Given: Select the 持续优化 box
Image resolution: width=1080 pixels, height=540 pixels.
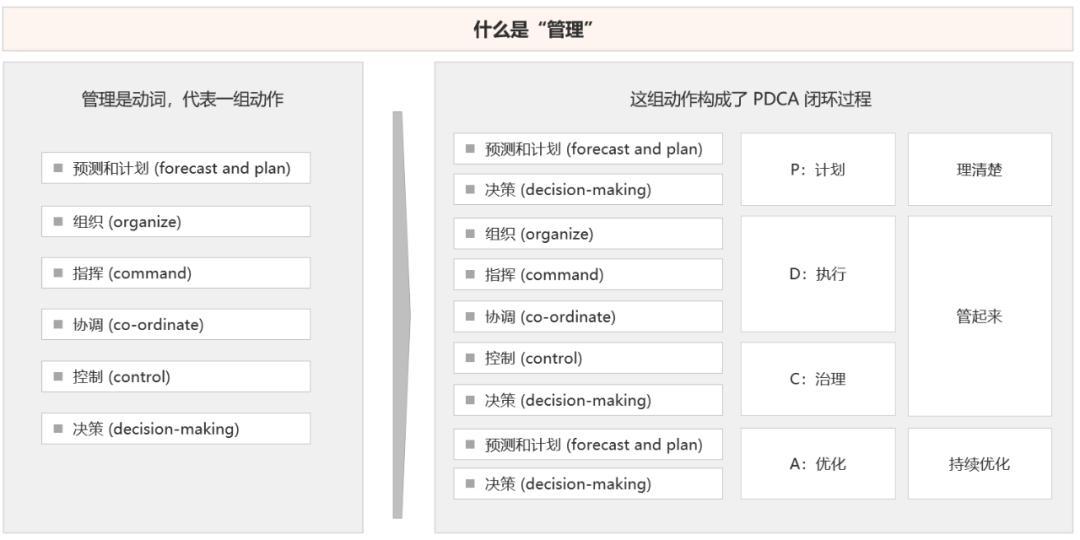Looking at the screenshot, I should [x=979, y=464].
